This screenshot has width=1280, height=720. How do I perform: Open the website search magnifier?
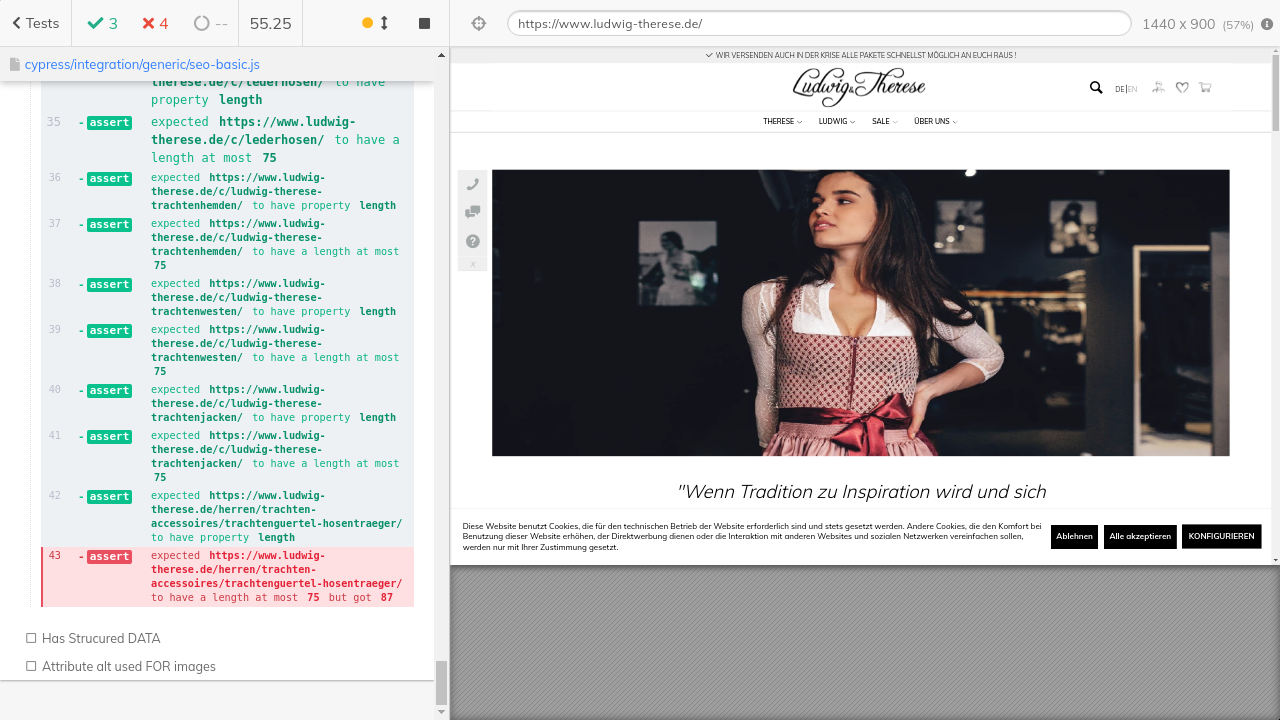click(1096, 88)
